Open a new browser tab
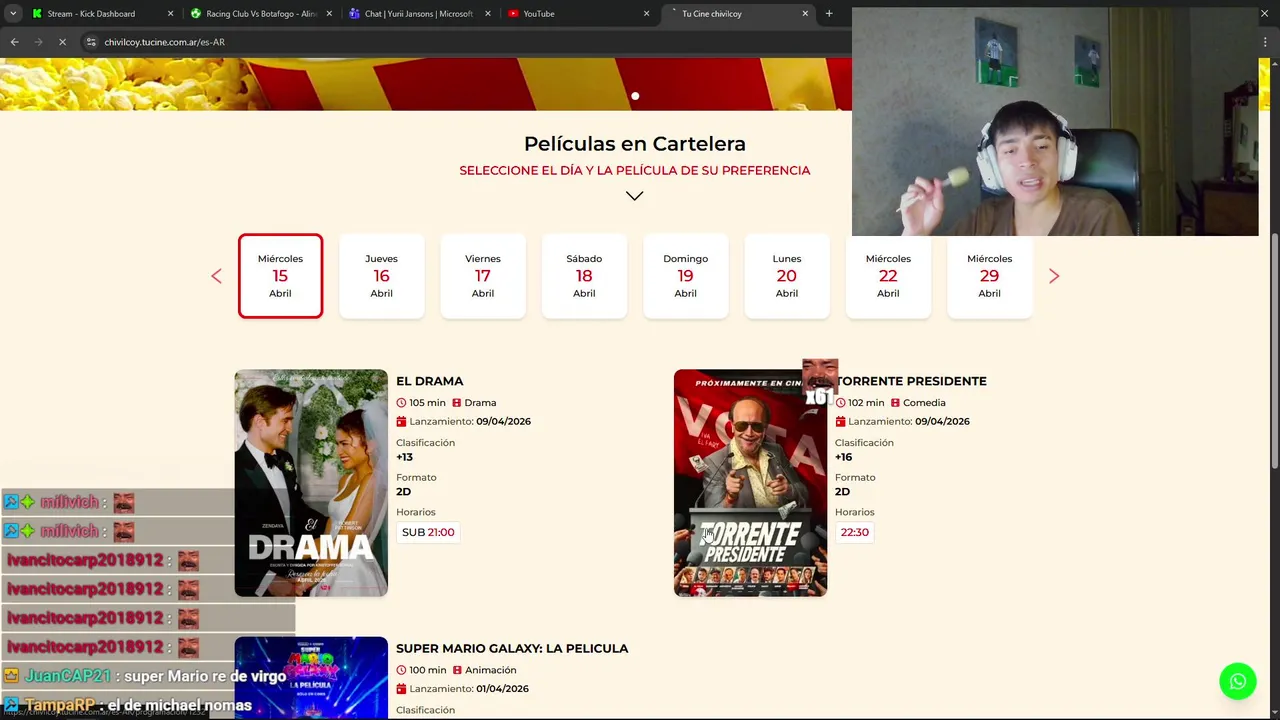Image resolution: width=1280 pixels, height=720 pixels. [829, 14]
